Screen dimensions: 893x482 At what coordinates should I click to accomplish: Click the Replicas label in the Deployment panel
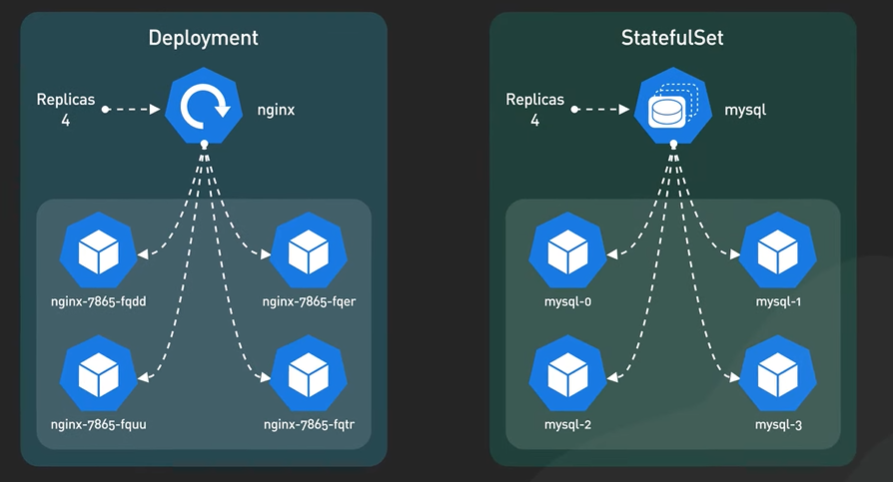click(x=65, y=100)
